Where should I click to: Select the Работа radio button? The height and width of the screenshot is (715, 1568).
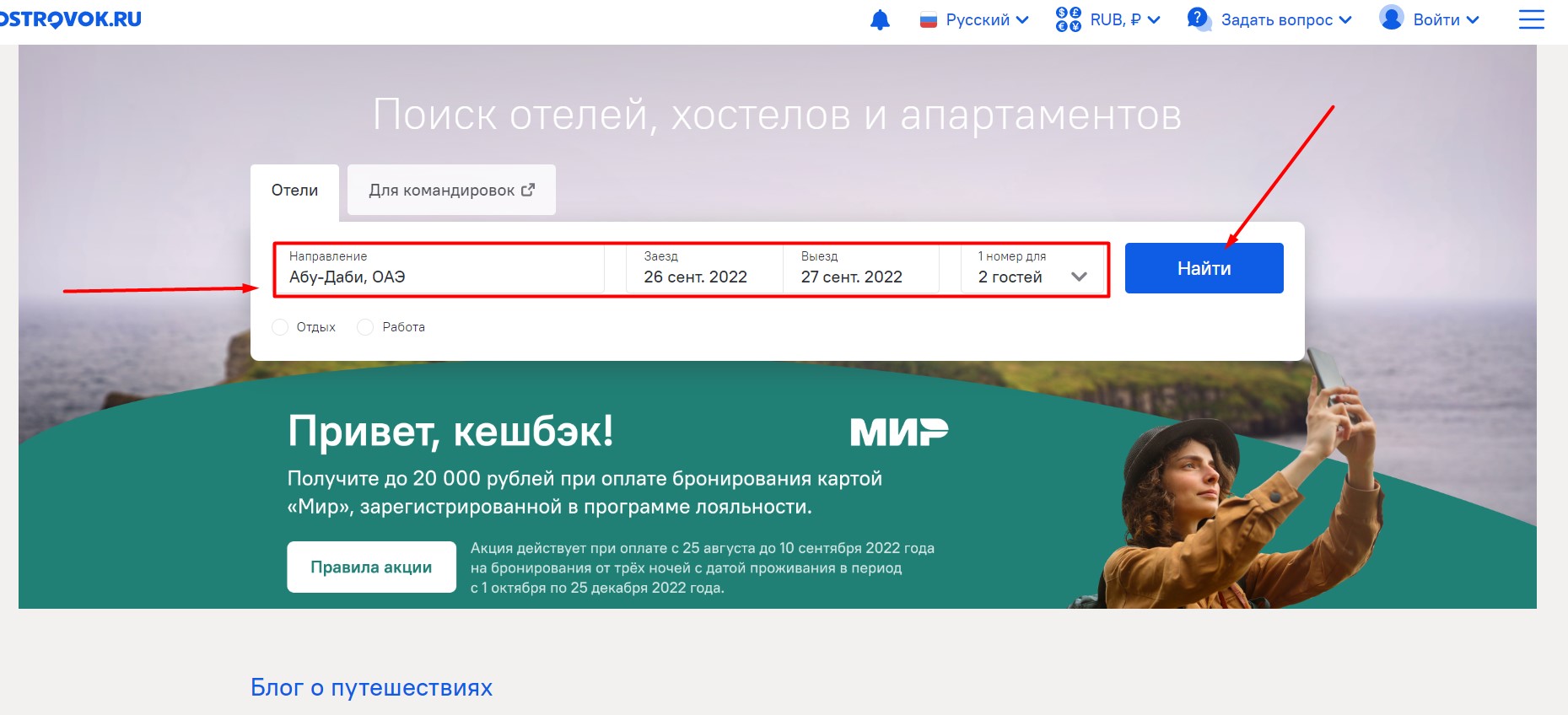tap(365, 327)
